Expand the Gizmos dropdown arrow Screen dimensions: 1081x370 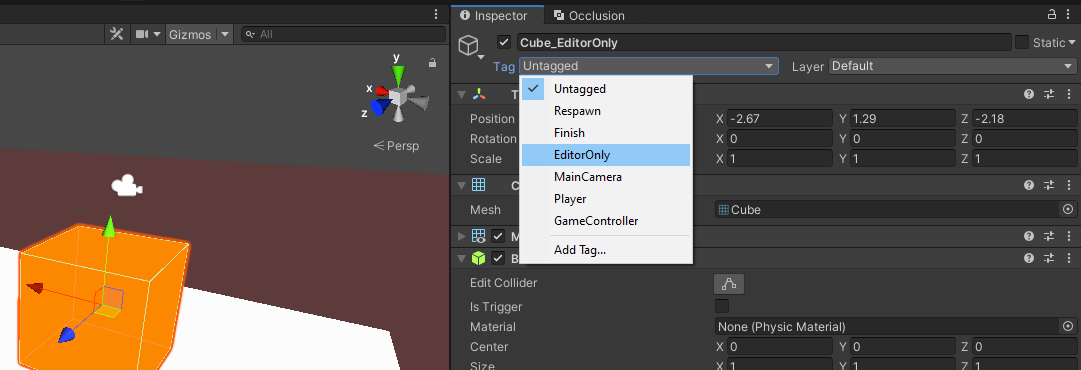pyautogui.click(x=224, y=34)
